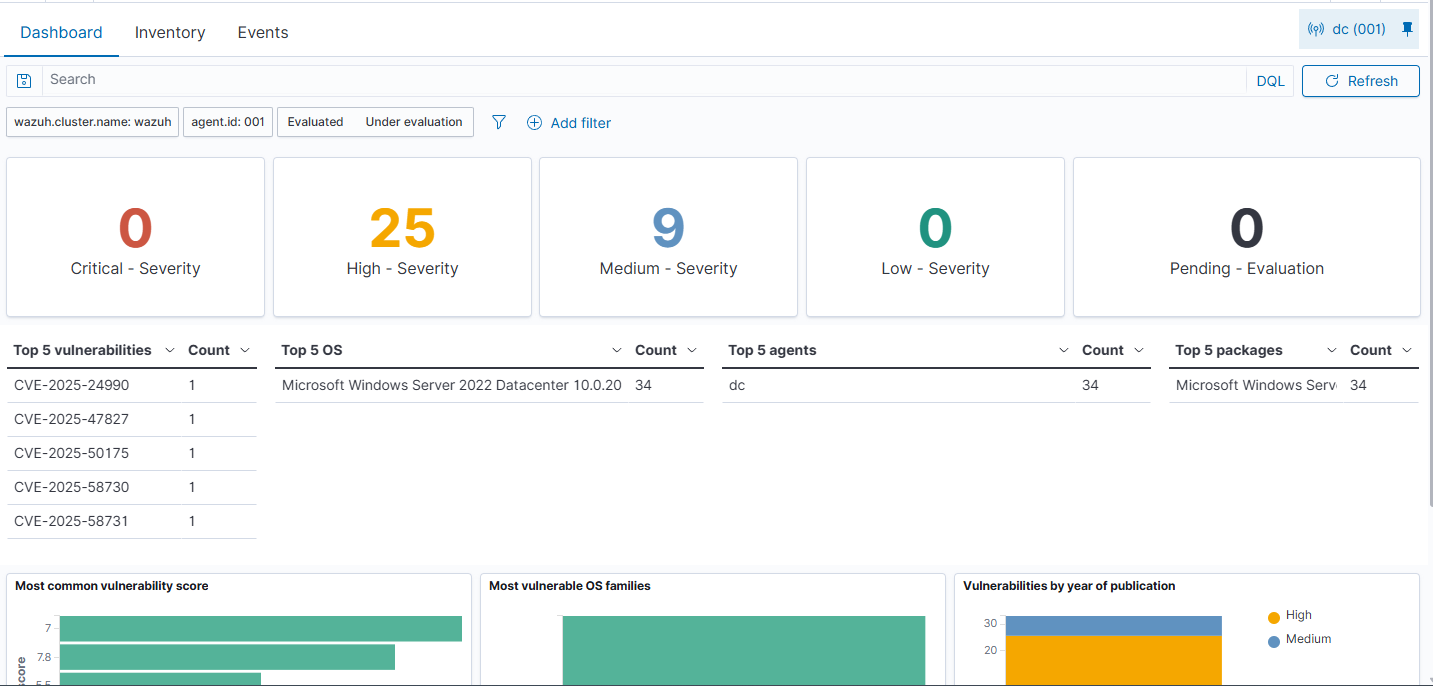Open the Events tab
Viewport: 1433px width, 686px height.
click(x=263, y=32)
